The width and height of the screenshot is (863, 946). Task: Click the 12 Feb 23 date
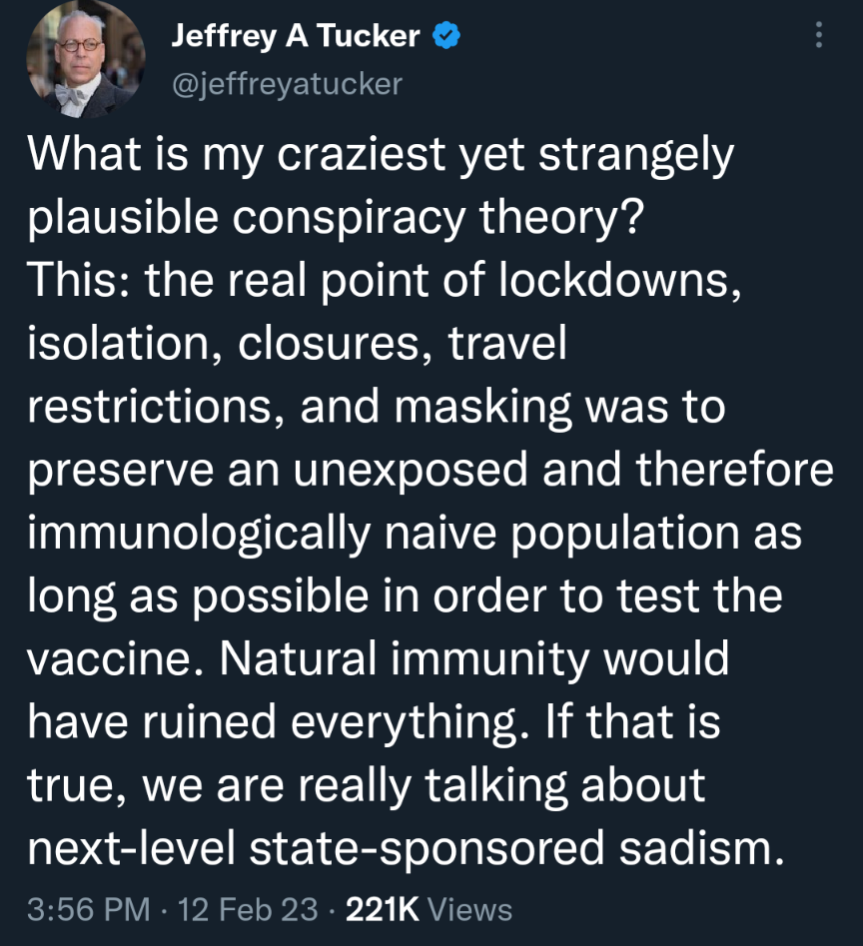pos(244,910)
